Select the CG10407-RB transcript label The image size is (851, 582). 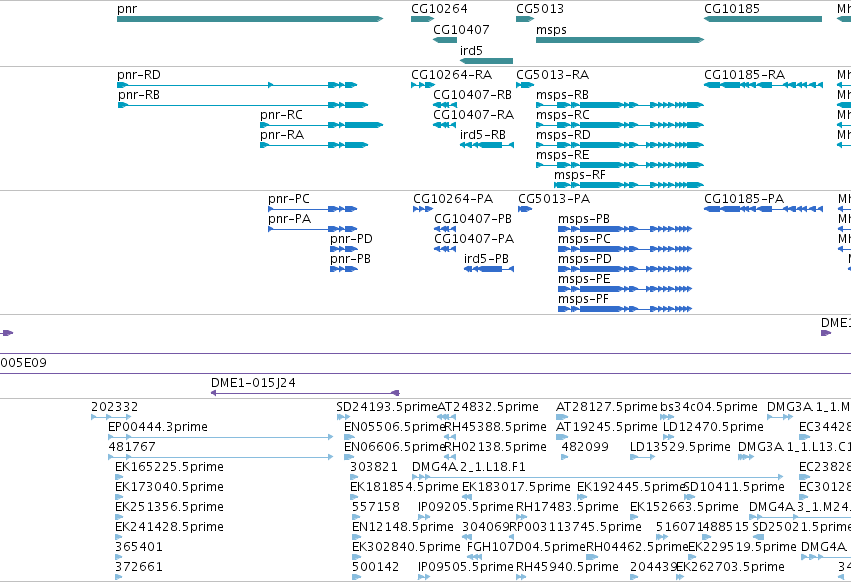[x=472, y=94]
